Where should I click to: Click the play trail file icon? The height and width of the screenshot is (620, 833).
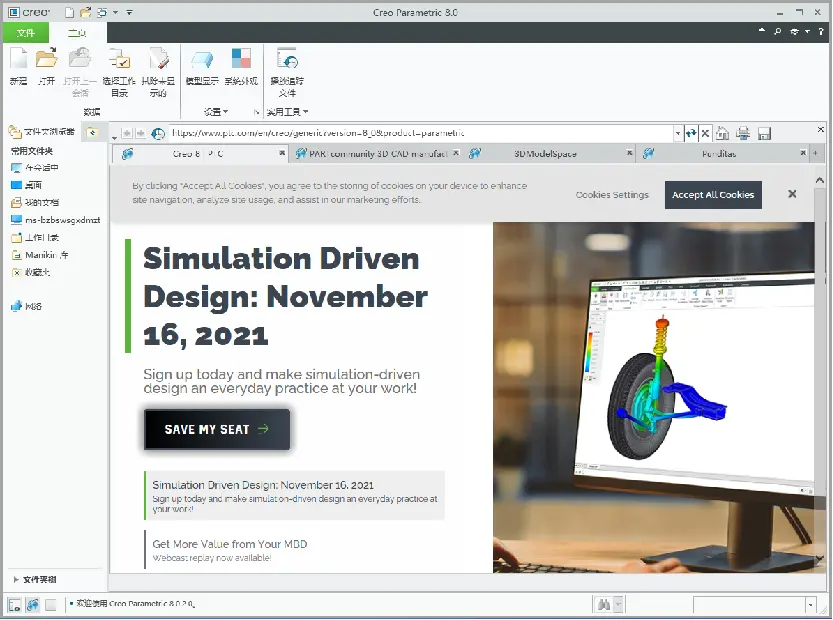287,58
